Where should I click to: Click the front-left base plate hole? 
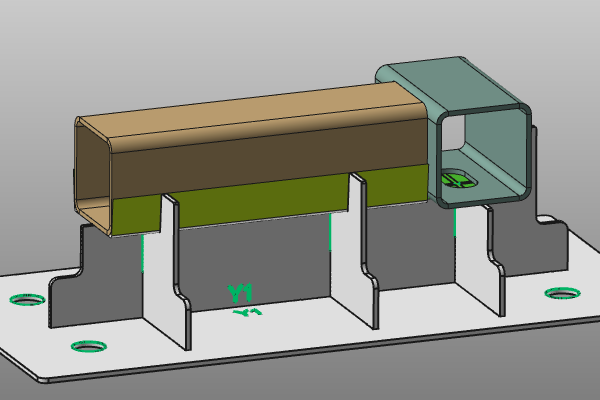click(x=88, y=346)
